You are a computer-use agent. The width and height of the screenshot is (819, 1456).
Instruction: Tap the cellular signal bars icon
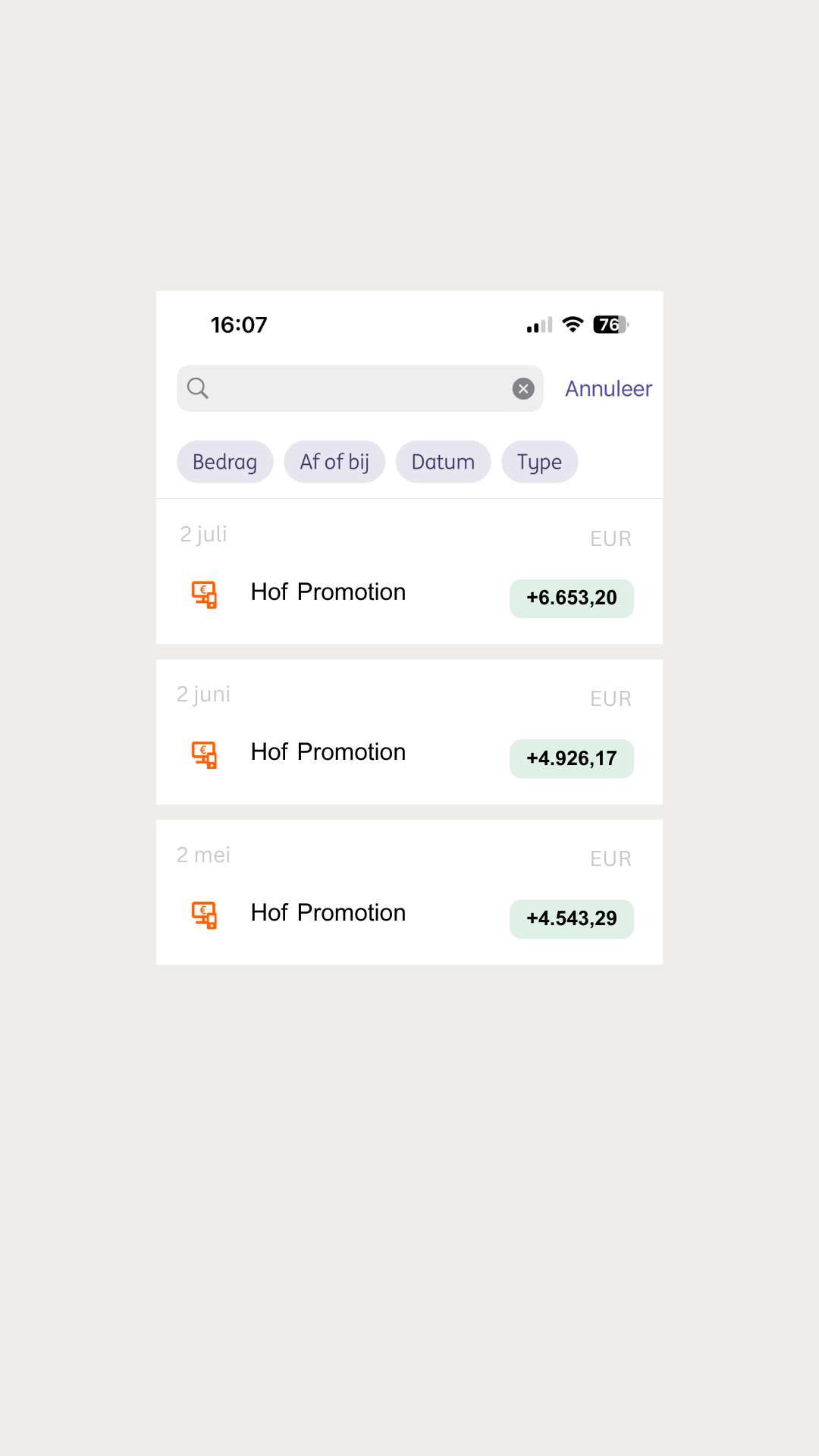[540, 325]
